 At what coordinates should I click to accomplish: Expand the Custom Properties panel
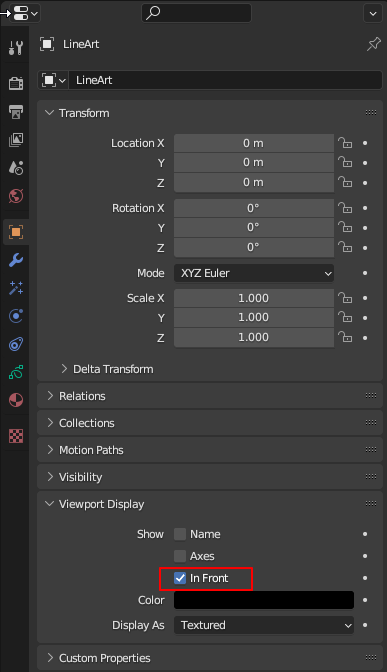coord(50,658)
